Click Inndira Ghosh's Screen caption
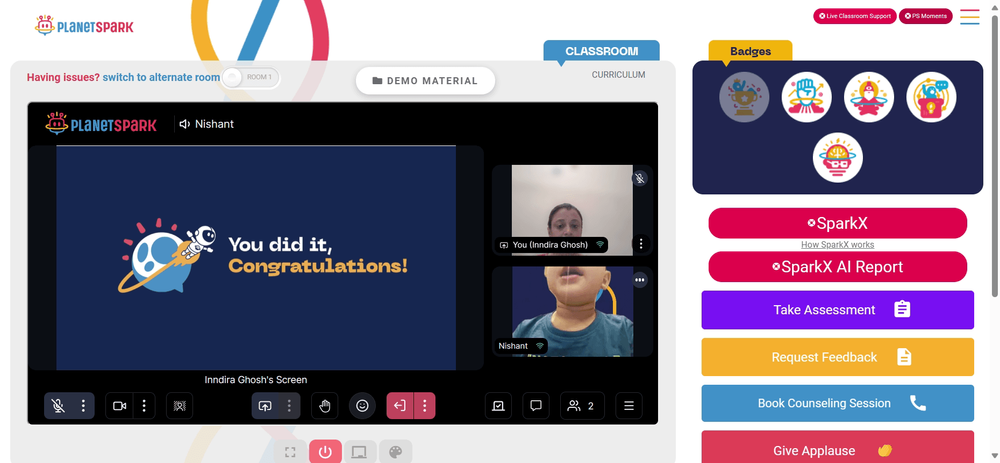 [x=256, y=379]
